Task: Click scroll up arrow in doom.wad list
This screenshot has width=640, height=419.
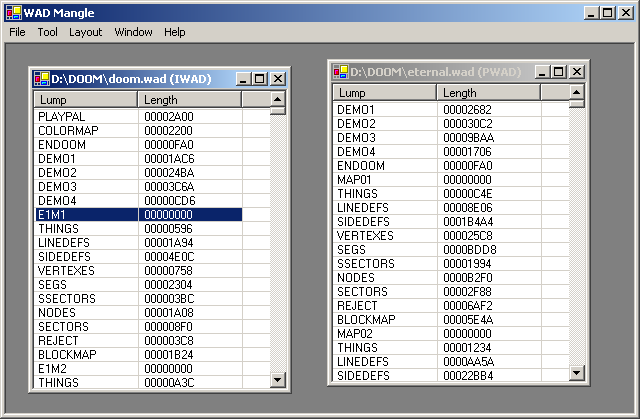Action: pyautogui.click(x=278, y=99)
